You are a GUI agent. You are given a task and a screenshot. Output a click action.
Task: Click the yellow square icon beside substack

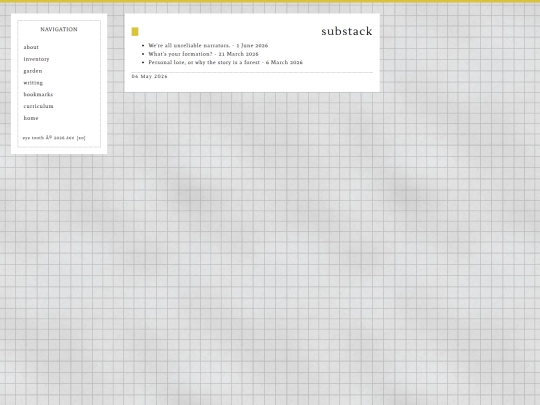tap(135, 32)
